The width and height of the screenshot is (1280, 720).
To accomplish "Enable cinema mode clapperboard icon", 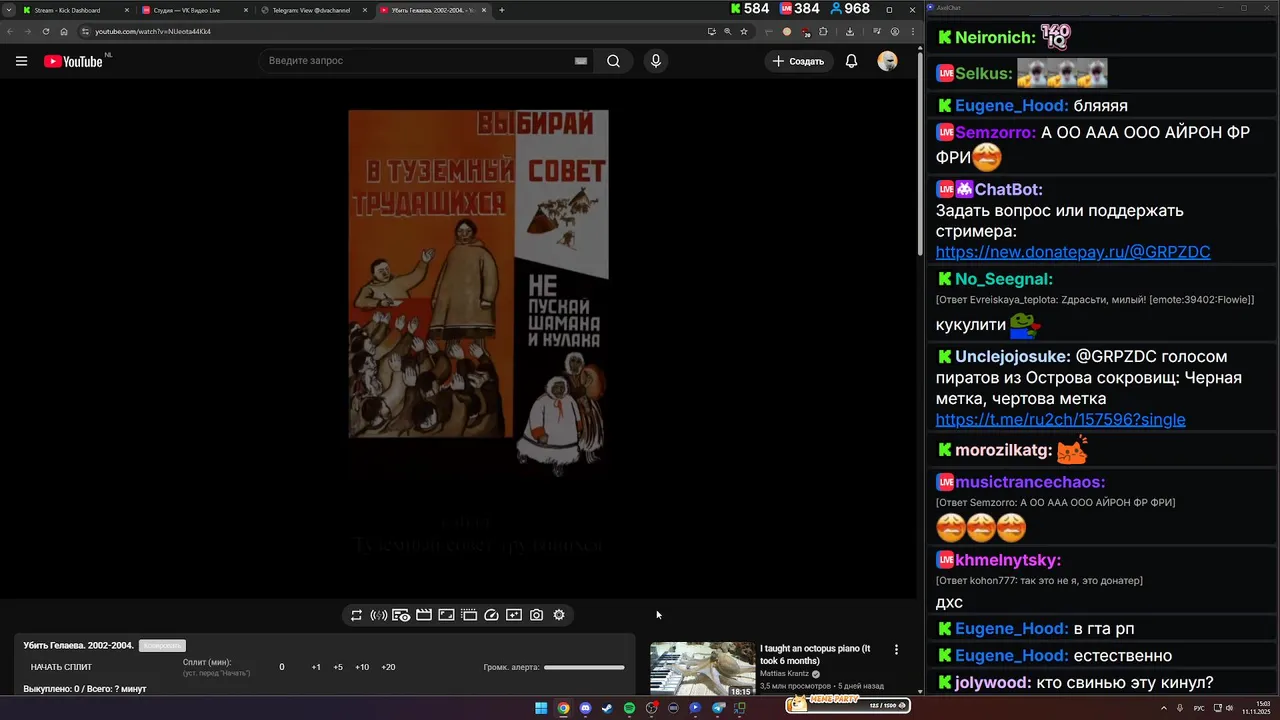I will pyautogui.click(x=424, y=615).
